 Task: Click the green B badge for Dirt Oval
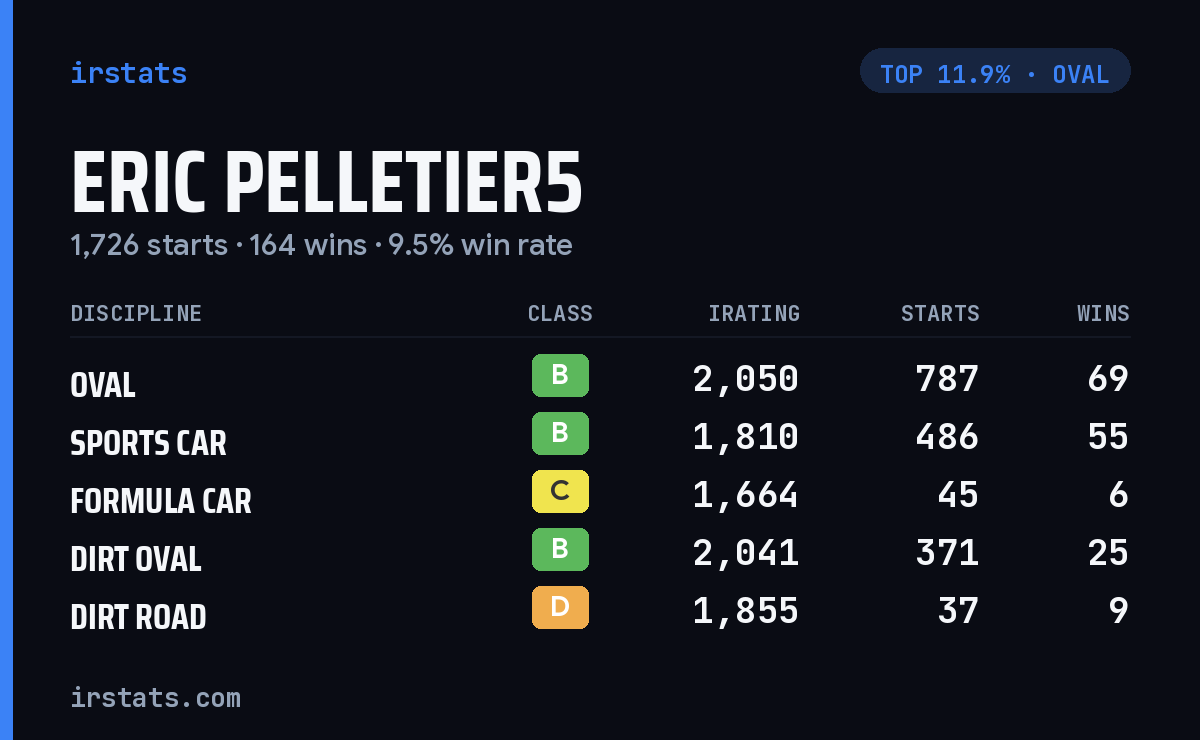coord(560,550)
